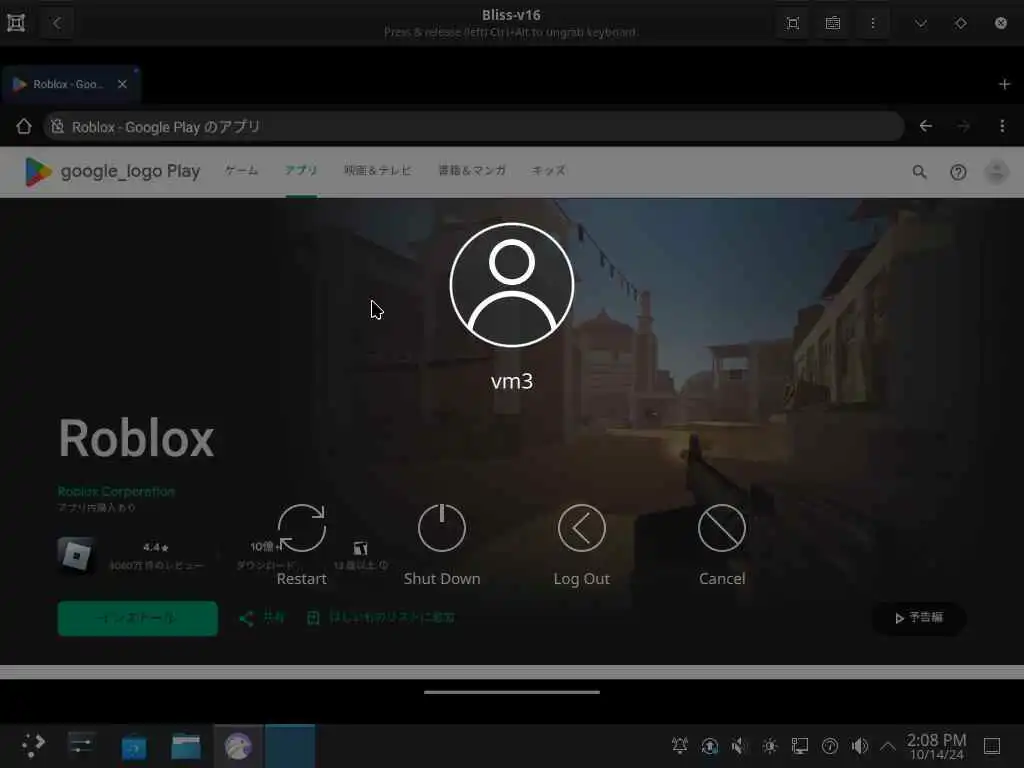The height and width of the screenshot is (768, 1024).
Task: Click the Google Play search icon
Action: (x=920, y=172)
